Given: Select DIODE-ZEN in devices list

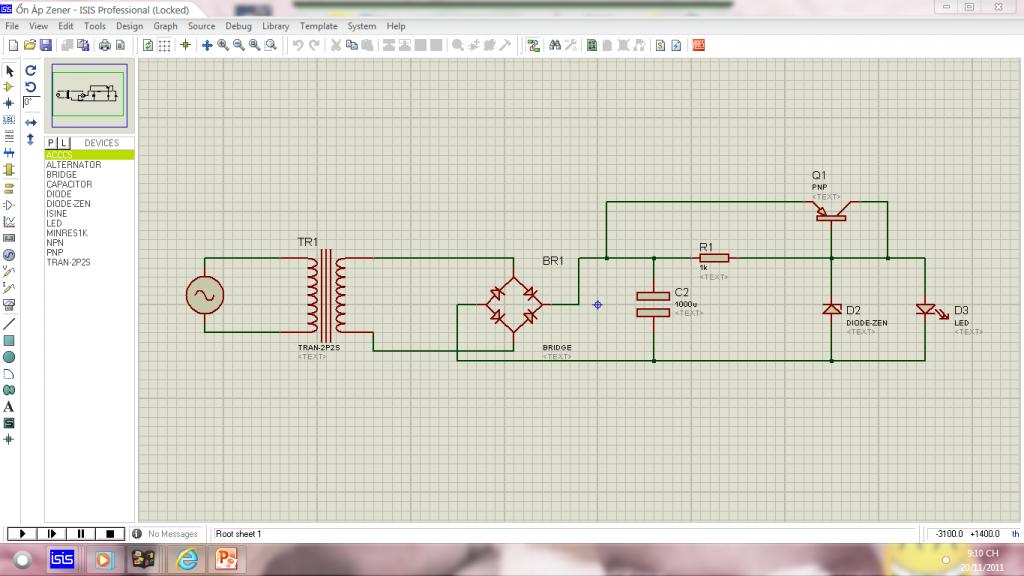Looking at the screenshot, I should [68, 204].
